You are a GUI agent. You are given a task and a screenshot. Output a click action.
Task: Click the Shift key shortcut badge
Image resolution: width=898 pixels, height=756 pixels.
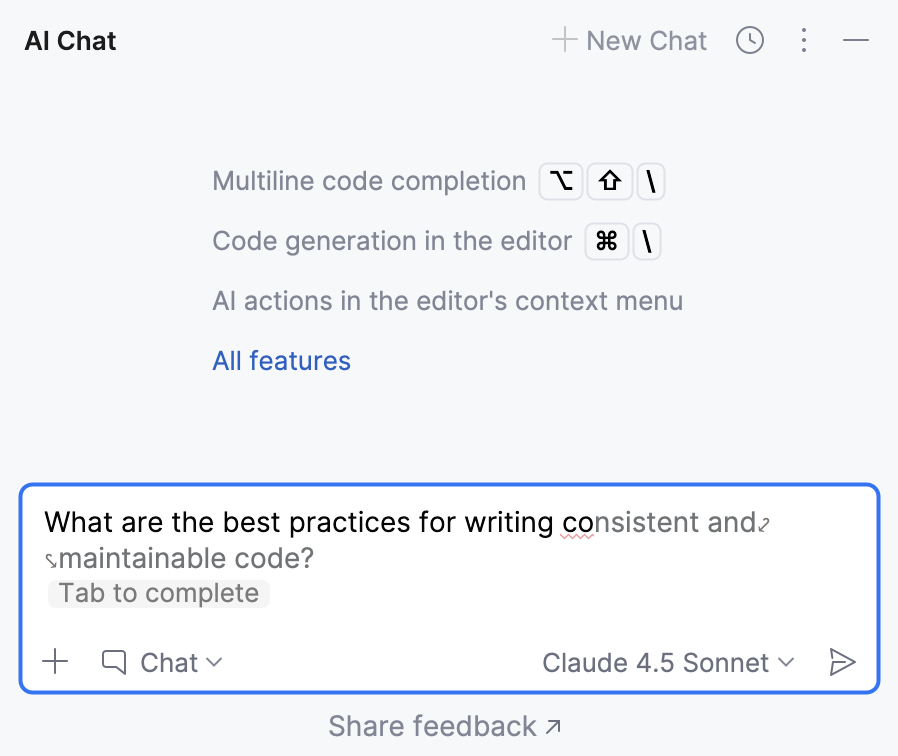pos(611,181)
